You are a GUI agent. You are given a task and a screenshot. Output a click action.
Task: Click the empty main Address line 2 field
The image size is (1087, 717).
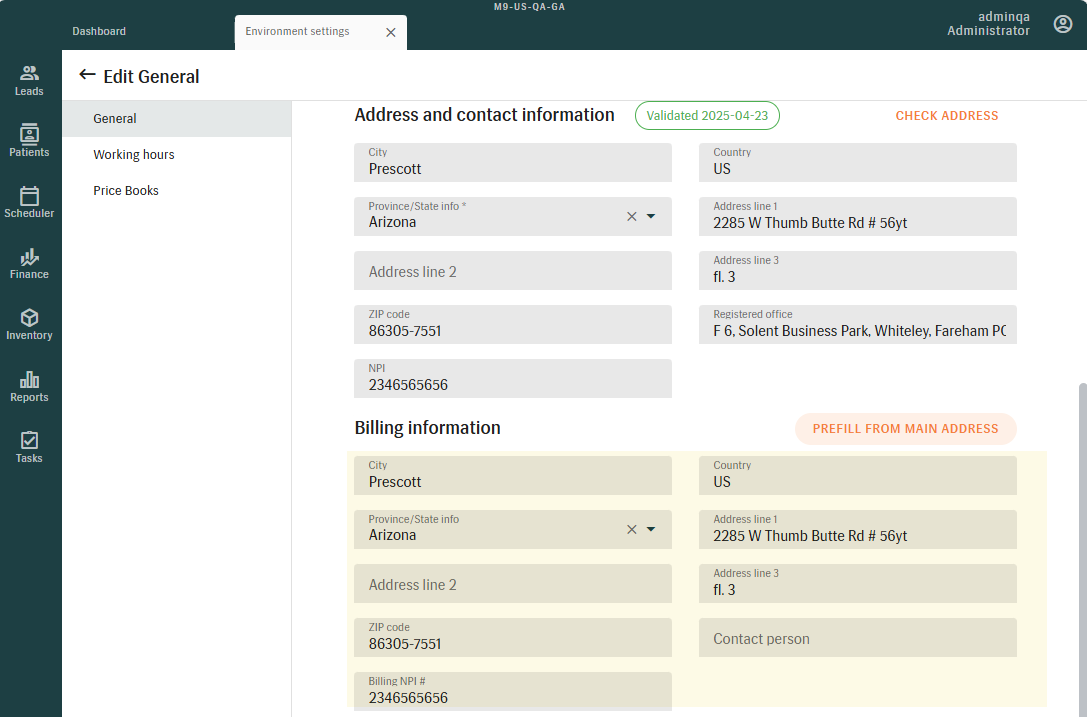512,270
